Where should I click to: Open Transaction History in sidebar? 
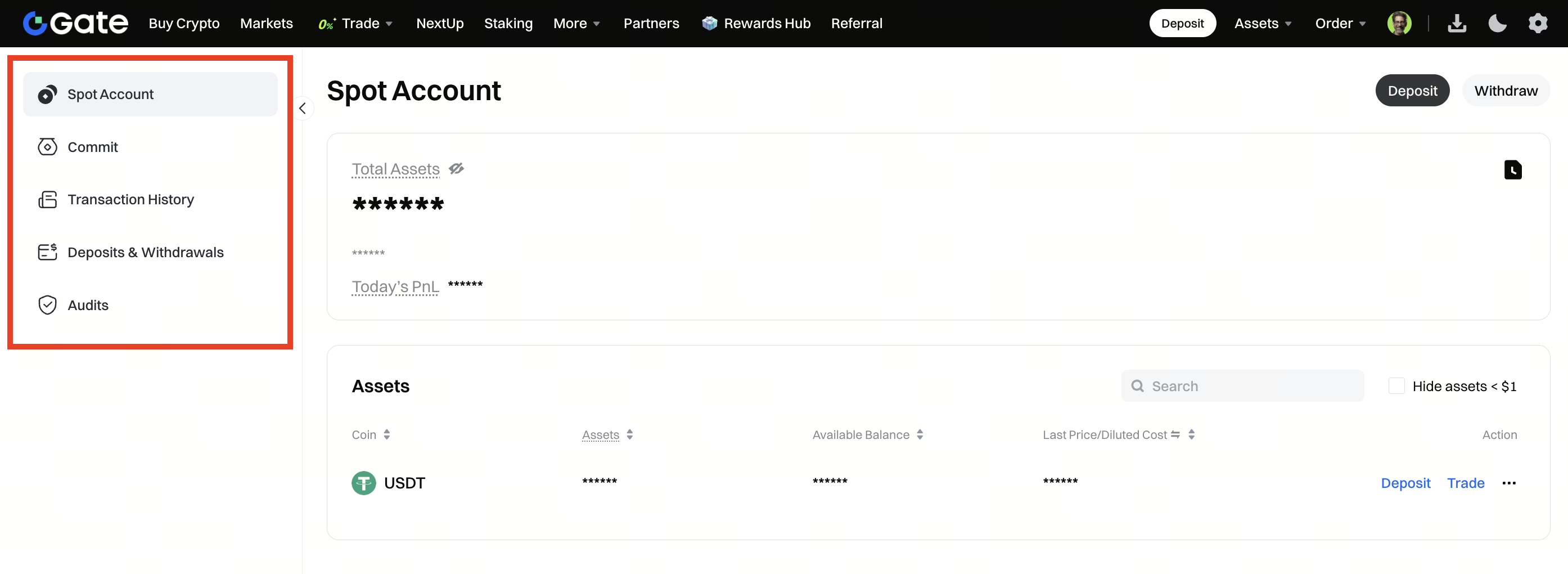[x=130, y=199]
